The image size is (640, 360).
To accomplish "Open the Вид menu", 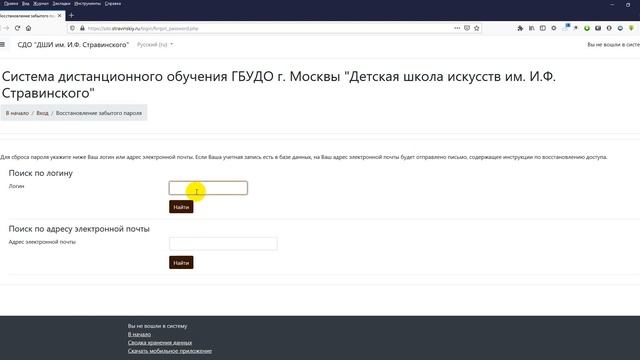I will [25, 3].
